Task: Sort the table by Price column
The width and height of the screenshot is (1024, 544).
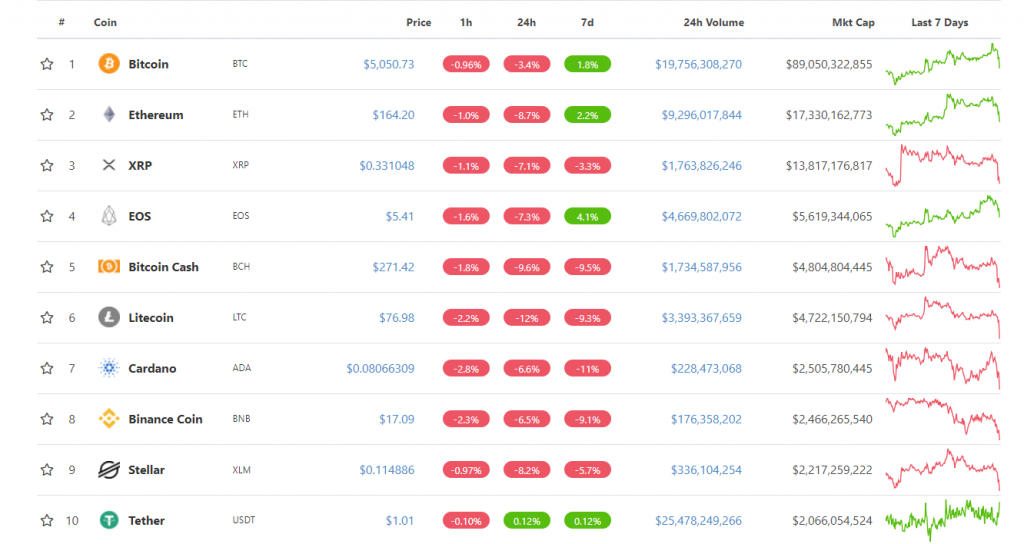Action: click(x=419, y=22)
